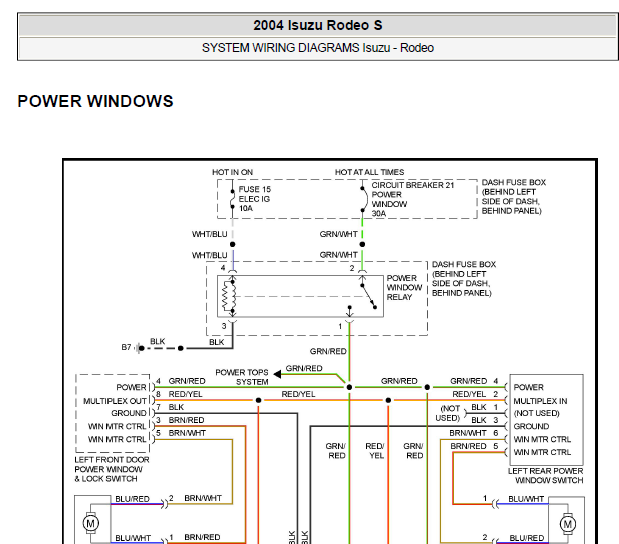Click 'BRN/RED' at pin 3 of left front switch
Screen dimensions: 619x544
click(186, 420)
